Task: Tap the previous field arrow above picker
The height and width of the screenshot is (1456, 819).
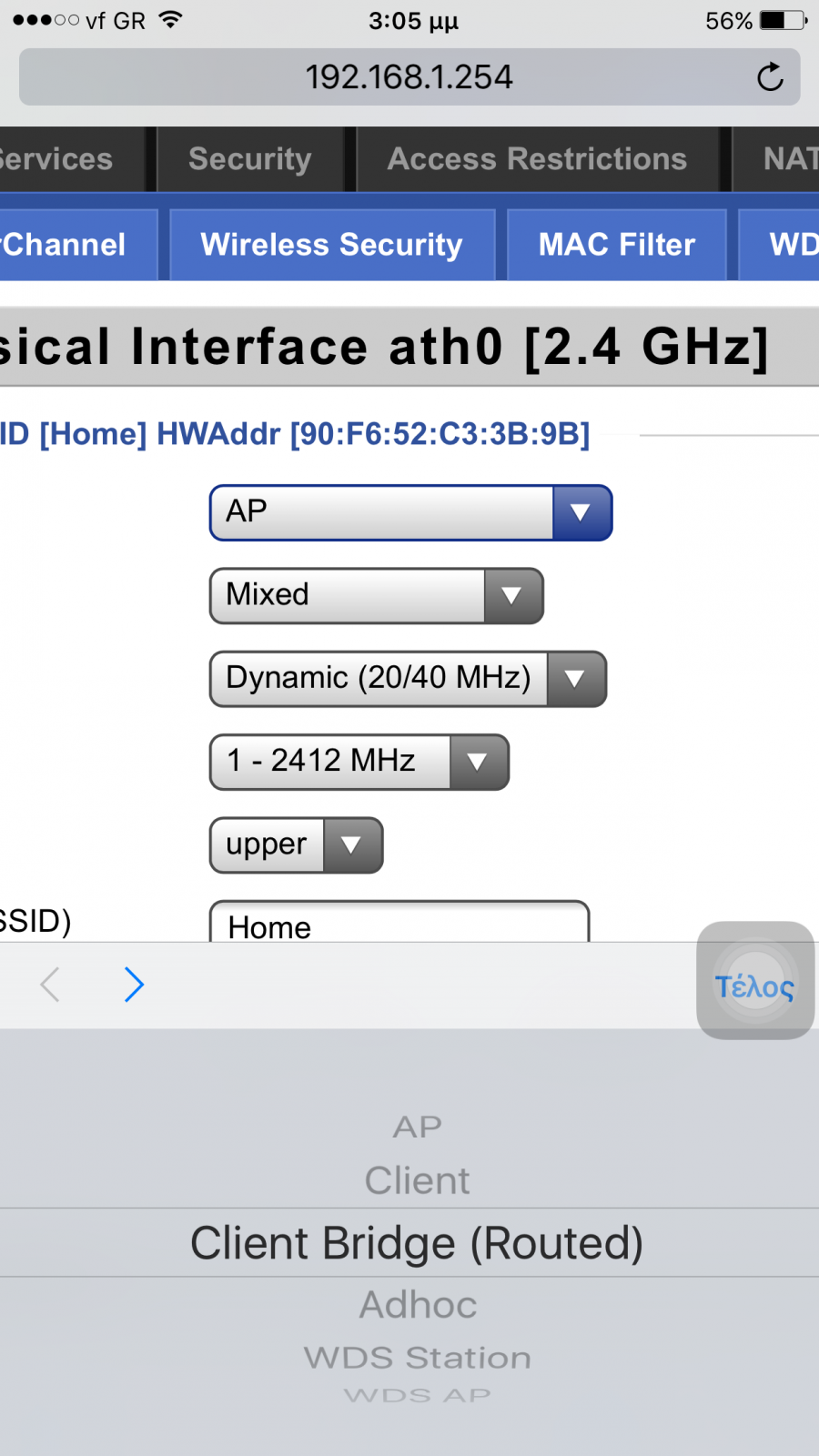Action: pyautogui.click(x=51, y=985)
